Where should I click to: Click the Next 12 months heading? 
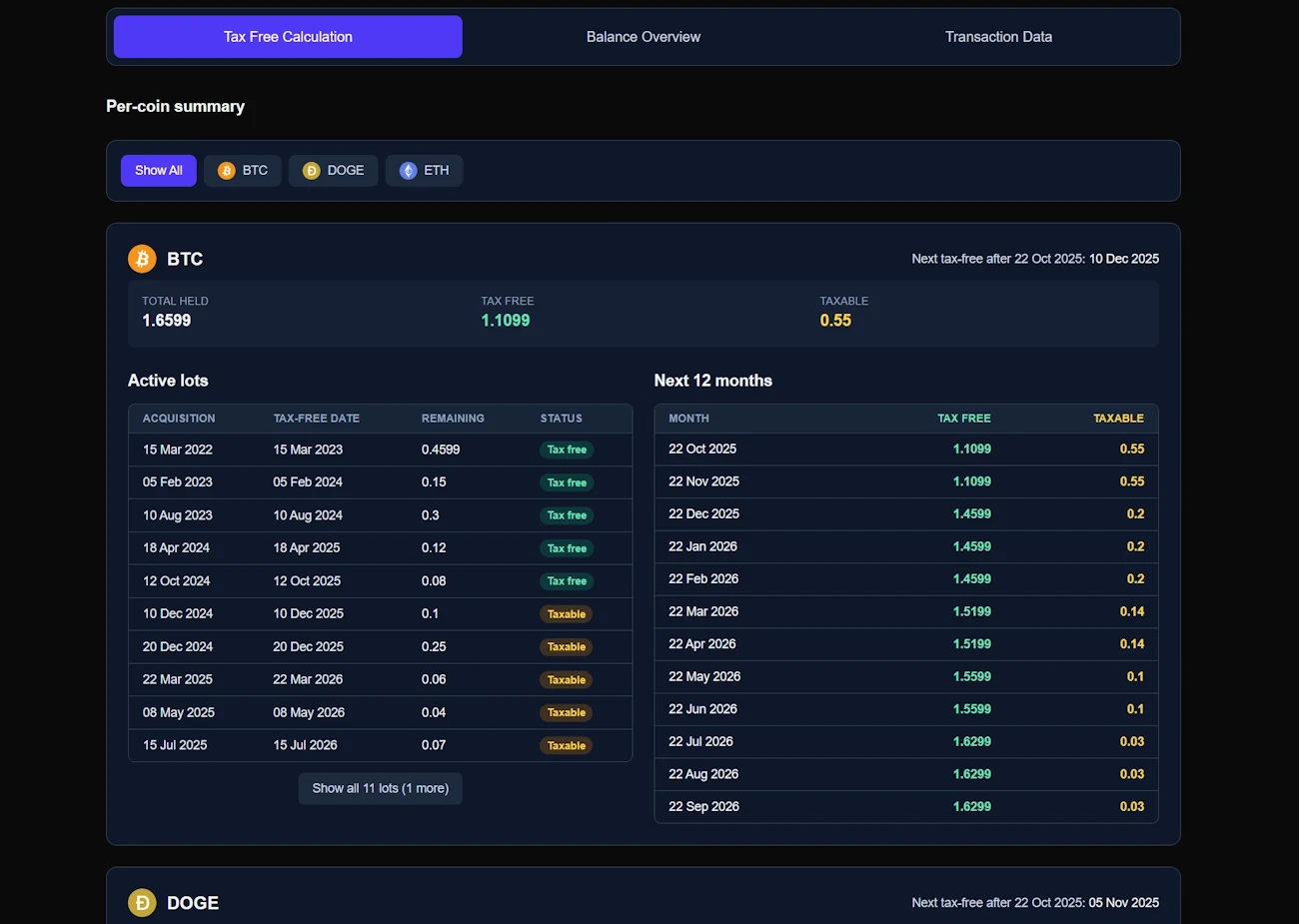pyautogui.click(x=713, y=381)
